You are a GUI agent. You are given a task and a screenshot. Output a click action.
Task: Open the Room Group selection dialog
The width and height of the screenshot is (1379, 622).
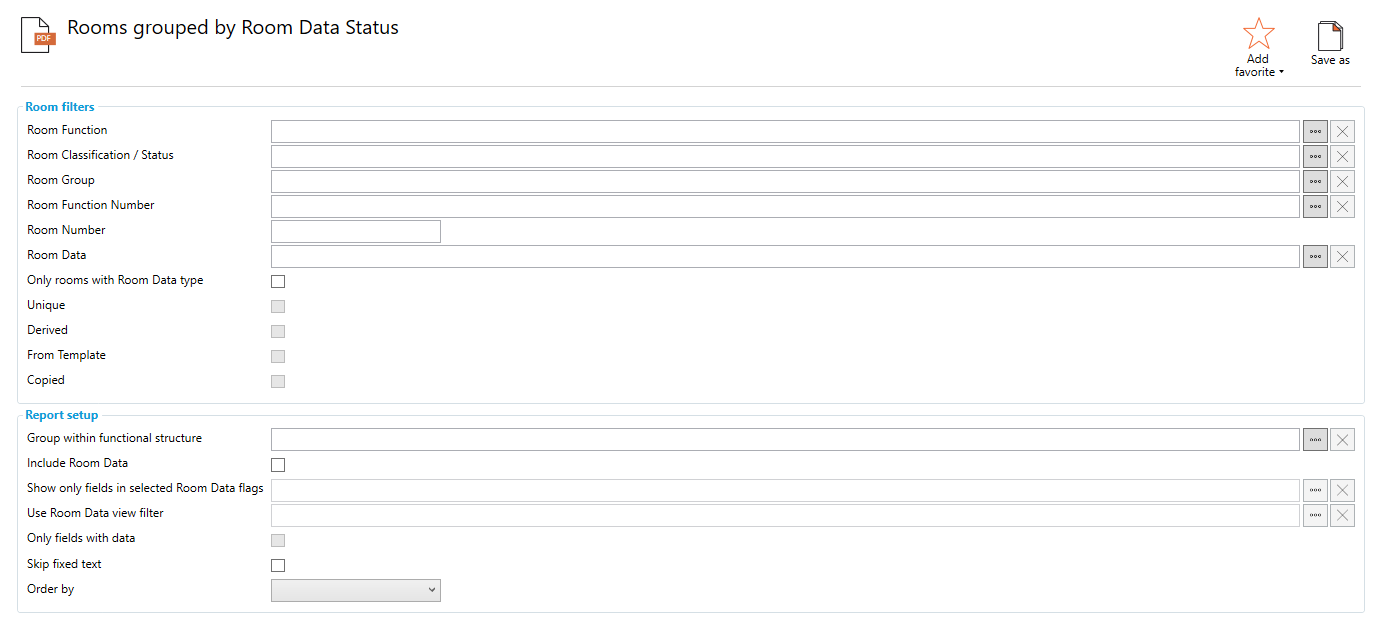pyautogui.click(x=1314, y=181)
